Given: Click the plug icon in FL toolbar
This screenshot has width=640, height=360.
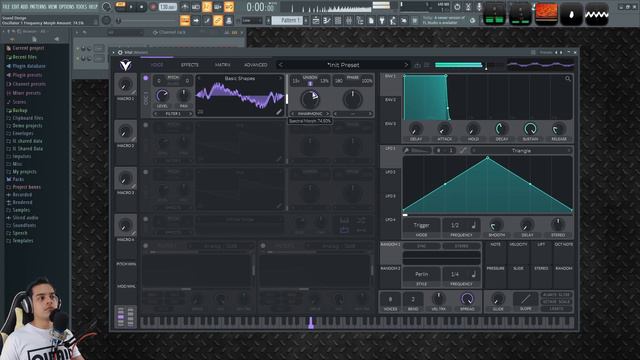Looking at the screenshot, I should (382, 20).
